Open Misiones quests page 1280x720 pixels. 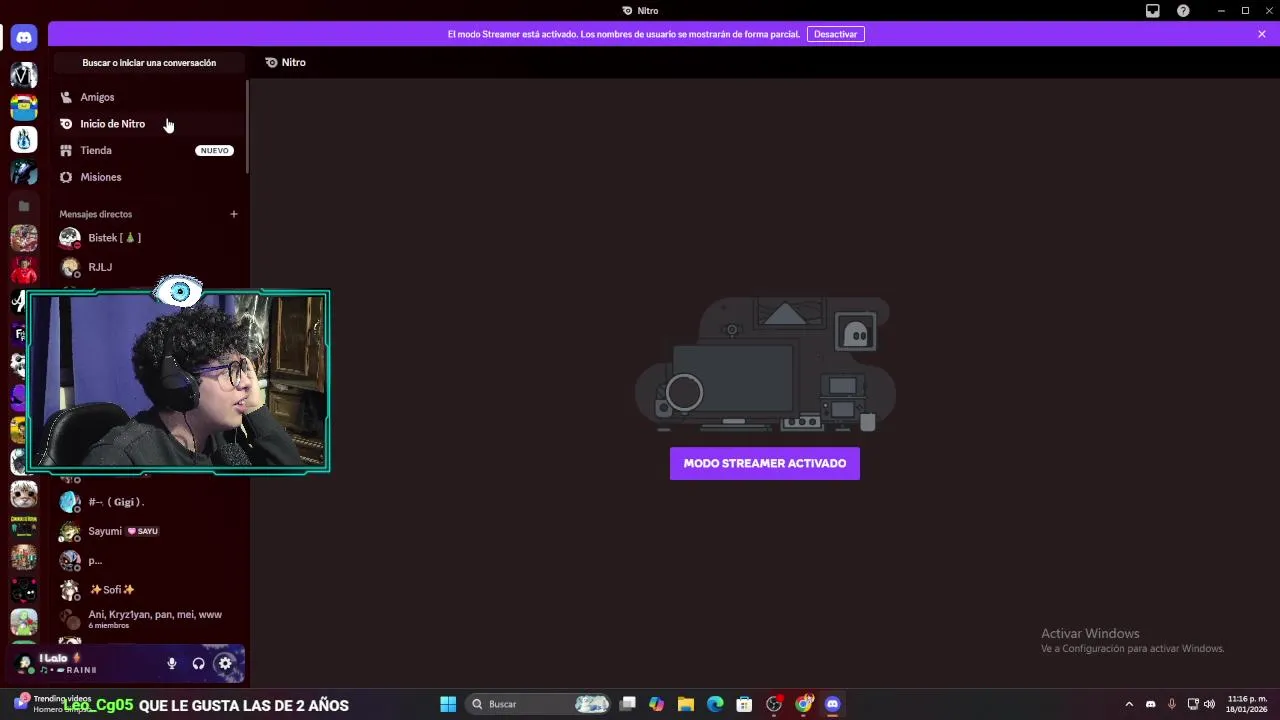tap(150, 177)
